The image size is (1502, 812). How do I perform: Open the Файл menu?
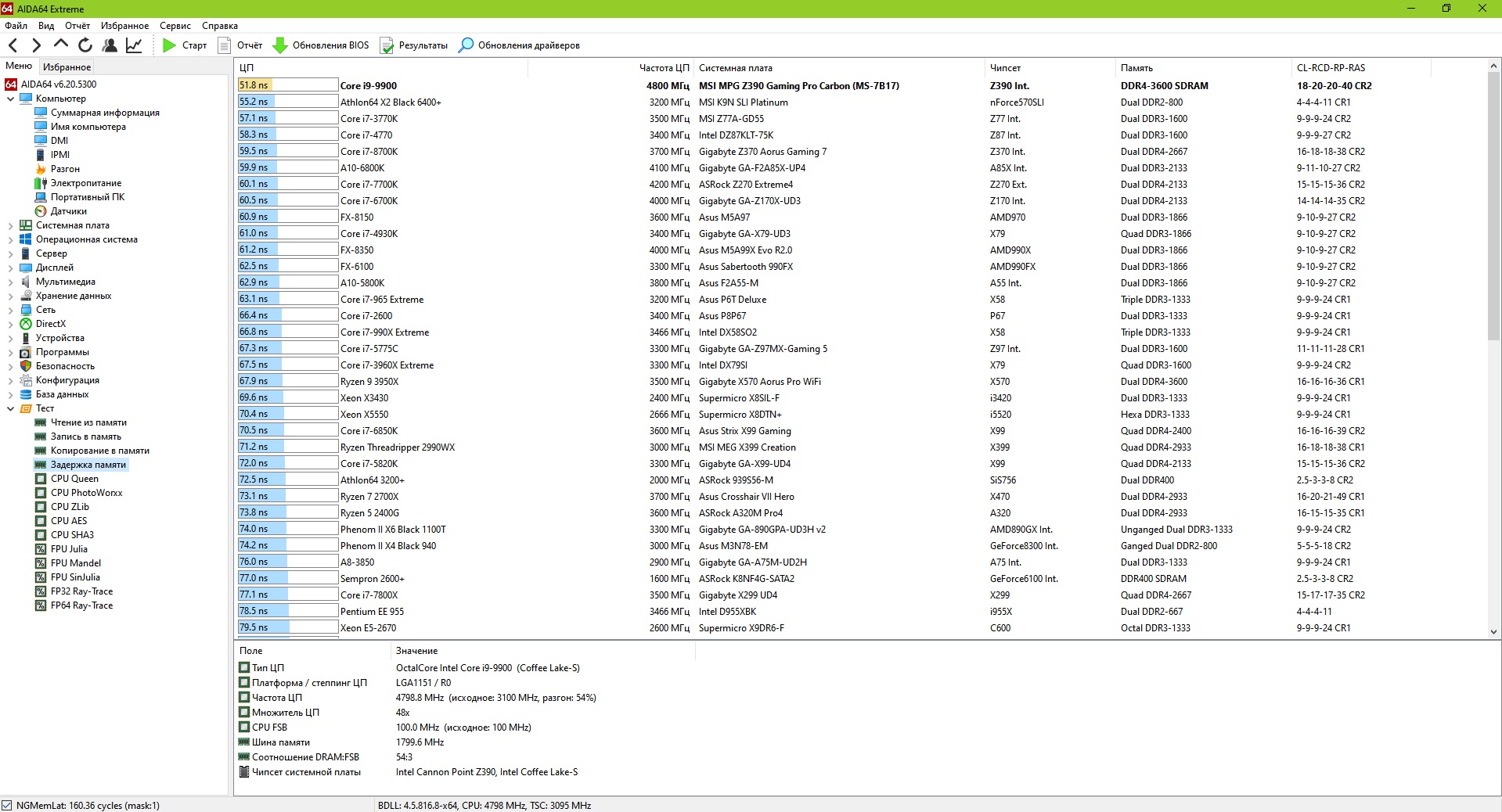16,26
